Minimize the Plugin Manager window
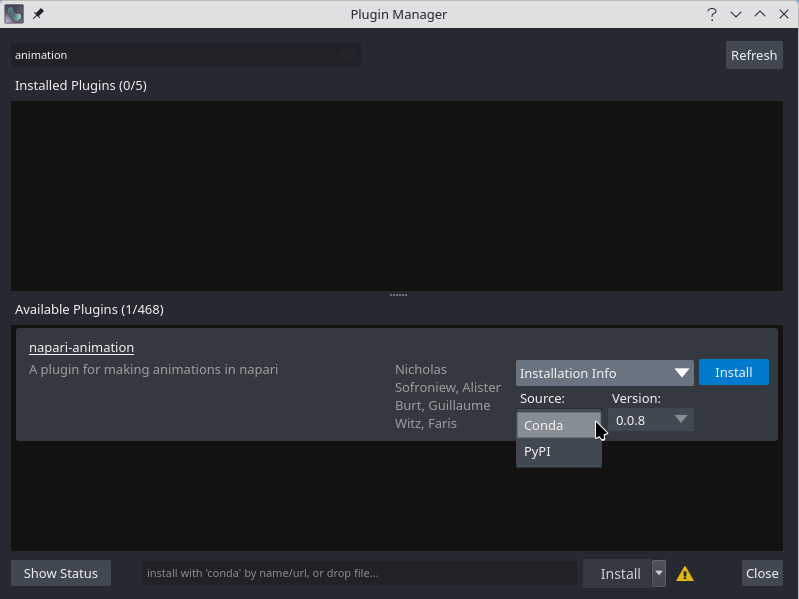Viewport: 799px width, 599px height. 736,14
